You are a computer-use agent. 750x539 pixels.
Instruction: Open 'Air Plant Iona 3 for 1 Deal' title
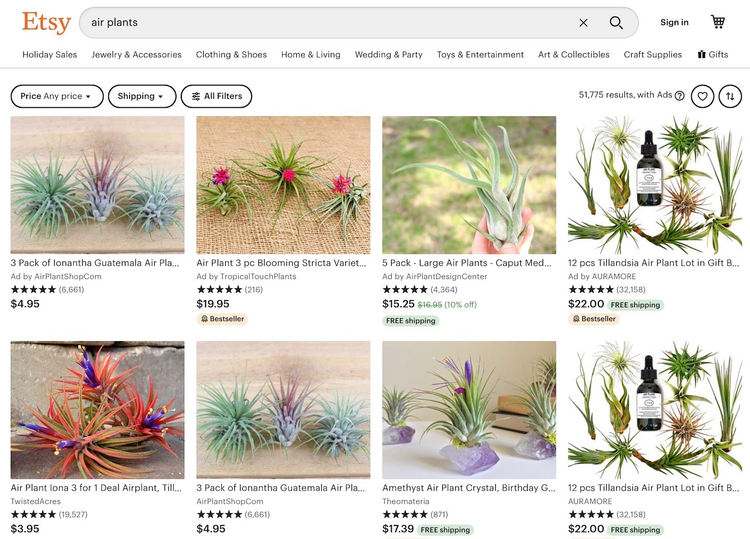tap(96, 488)
